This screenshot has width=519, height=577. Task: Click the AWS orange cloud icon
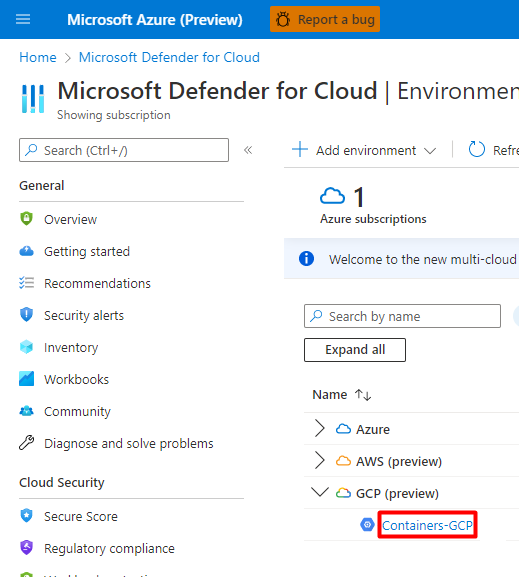point(343,461)
